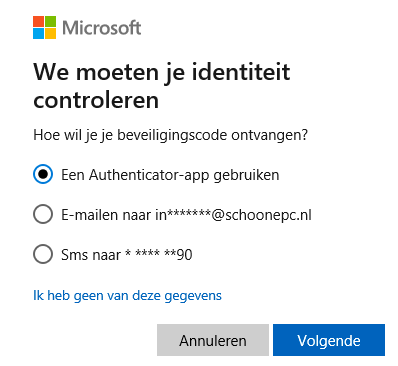Click the 'Hoe wil je je beveiligingscode ontvangen?' text
The image size is (398, 366).
[x=171, y=135]
